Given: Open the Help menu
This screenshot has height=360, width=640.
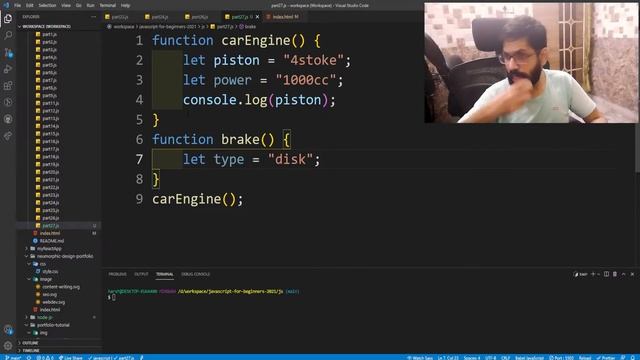Looking at the screenshot, I should (126, 5).
